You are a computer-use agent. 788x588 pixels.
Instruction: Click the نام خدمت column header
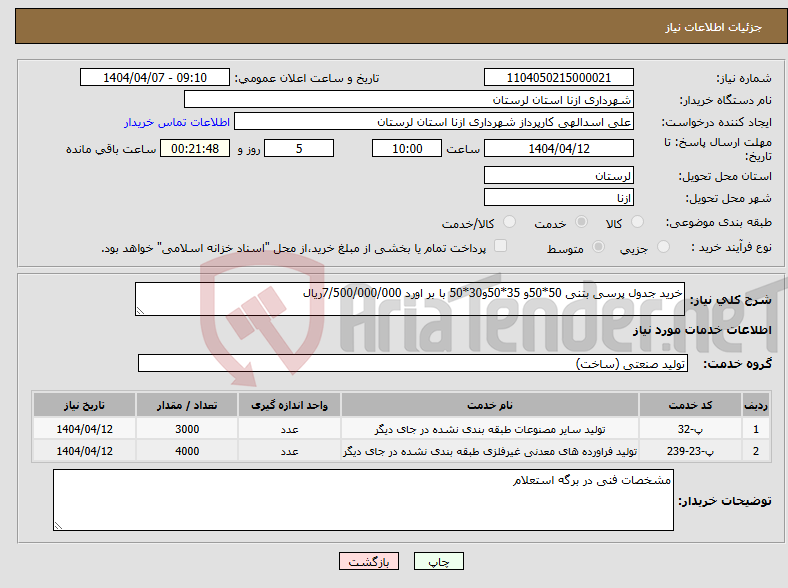point(490,405)
